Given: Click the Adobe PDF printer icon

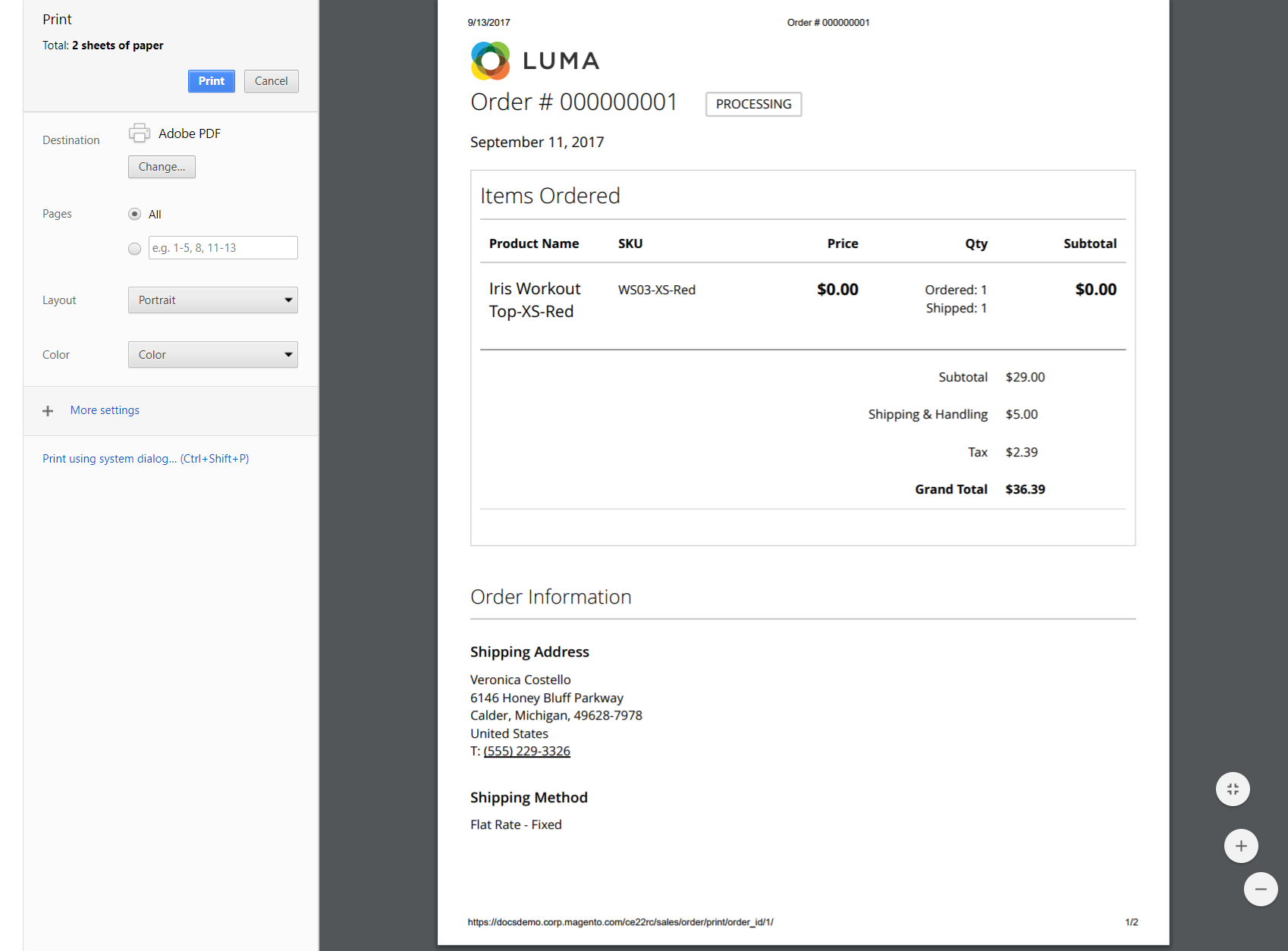Looking at the screenshot, I should pos(140,133).
